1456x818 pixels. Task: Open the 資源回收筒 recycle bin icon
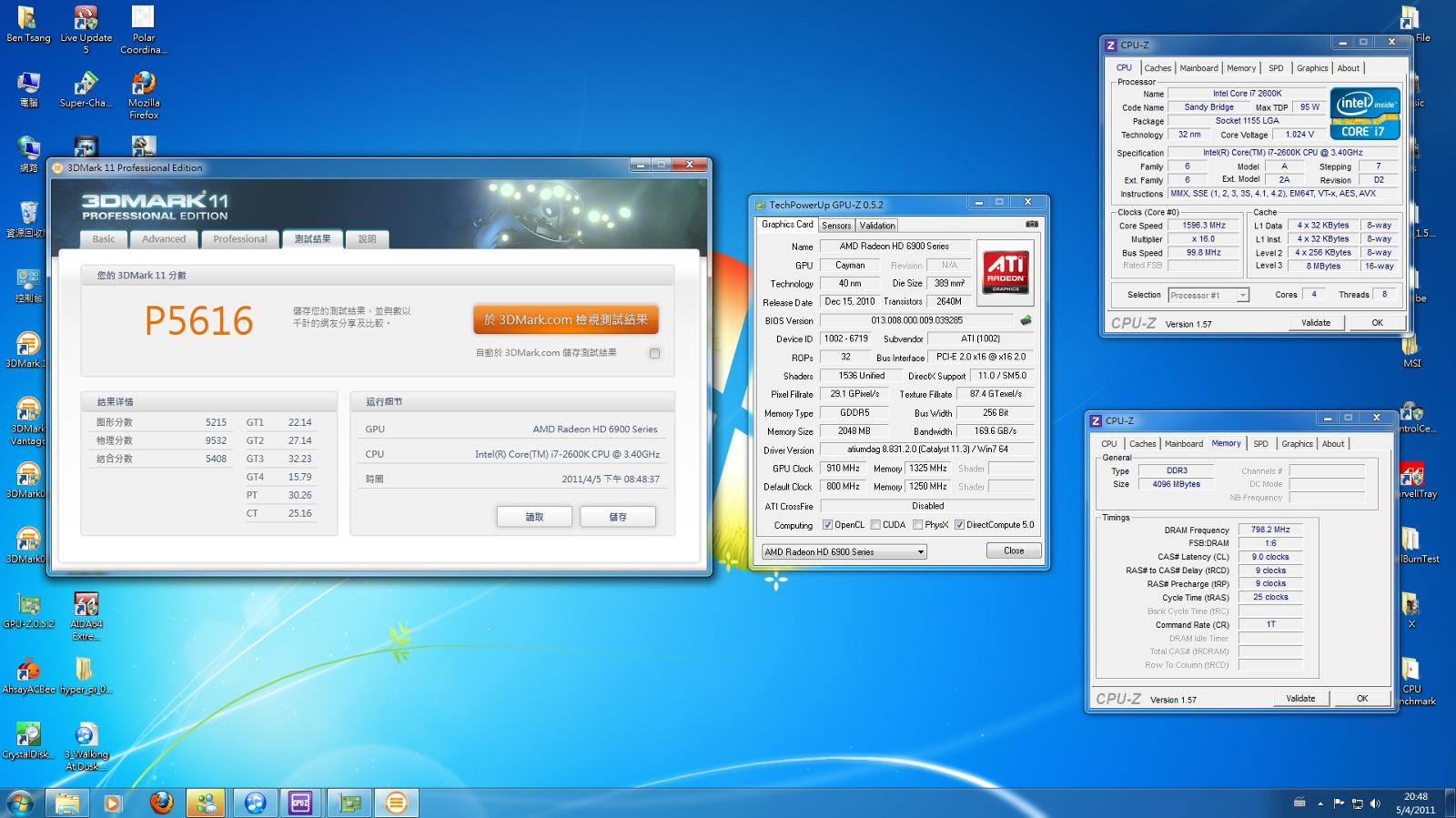tap(28, 219)
